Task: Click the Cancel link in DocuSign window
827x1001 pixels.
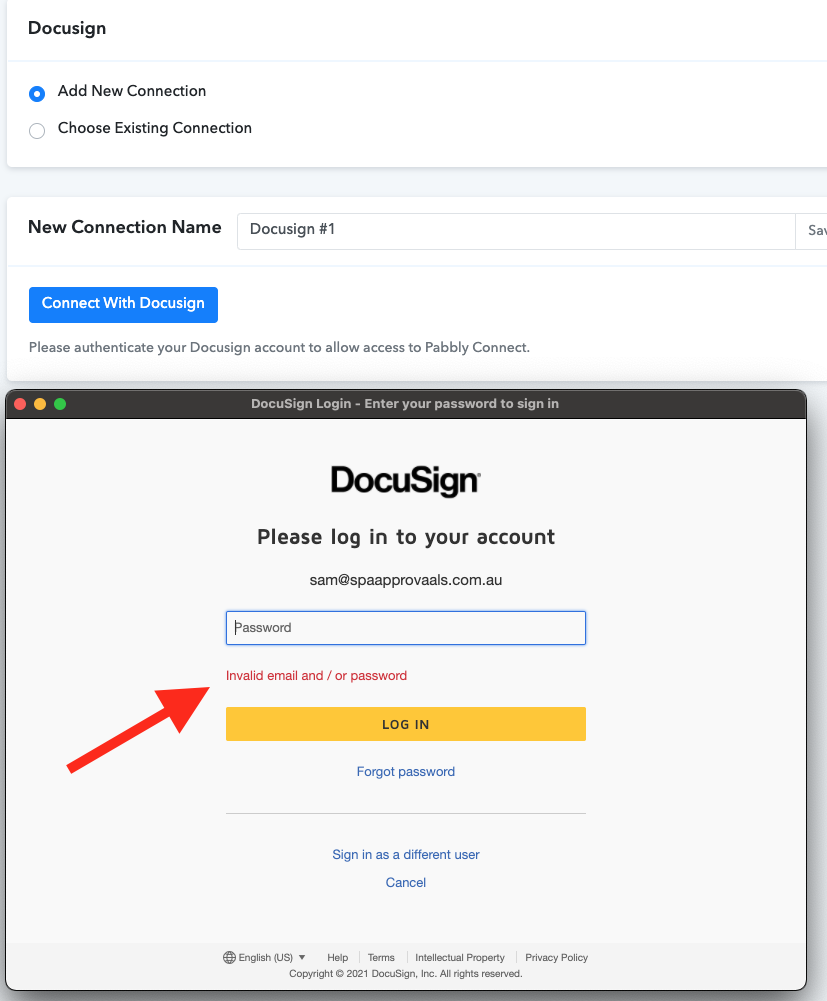Action: [406, 882]
